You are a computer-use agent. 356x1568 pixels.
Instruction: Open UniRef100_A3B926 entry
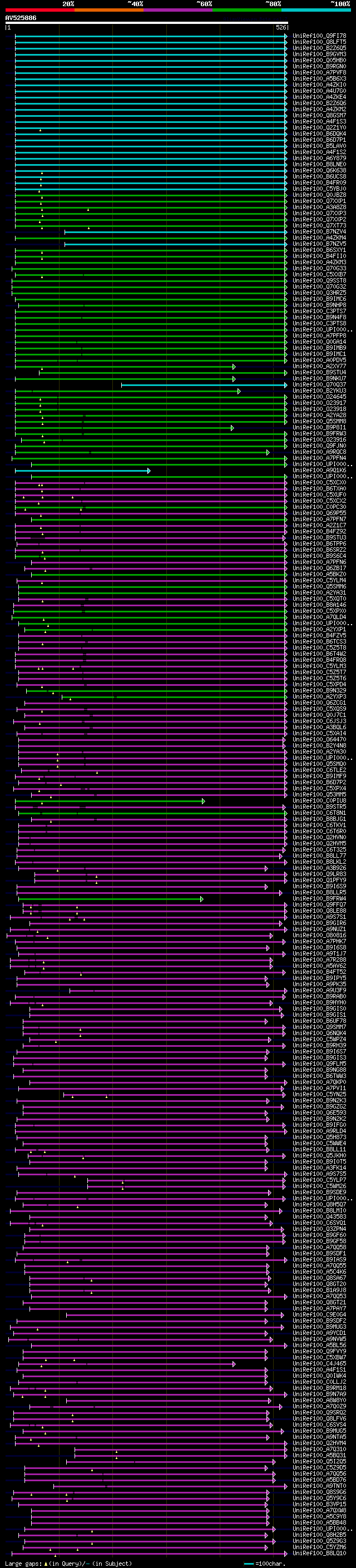(319, 868)
